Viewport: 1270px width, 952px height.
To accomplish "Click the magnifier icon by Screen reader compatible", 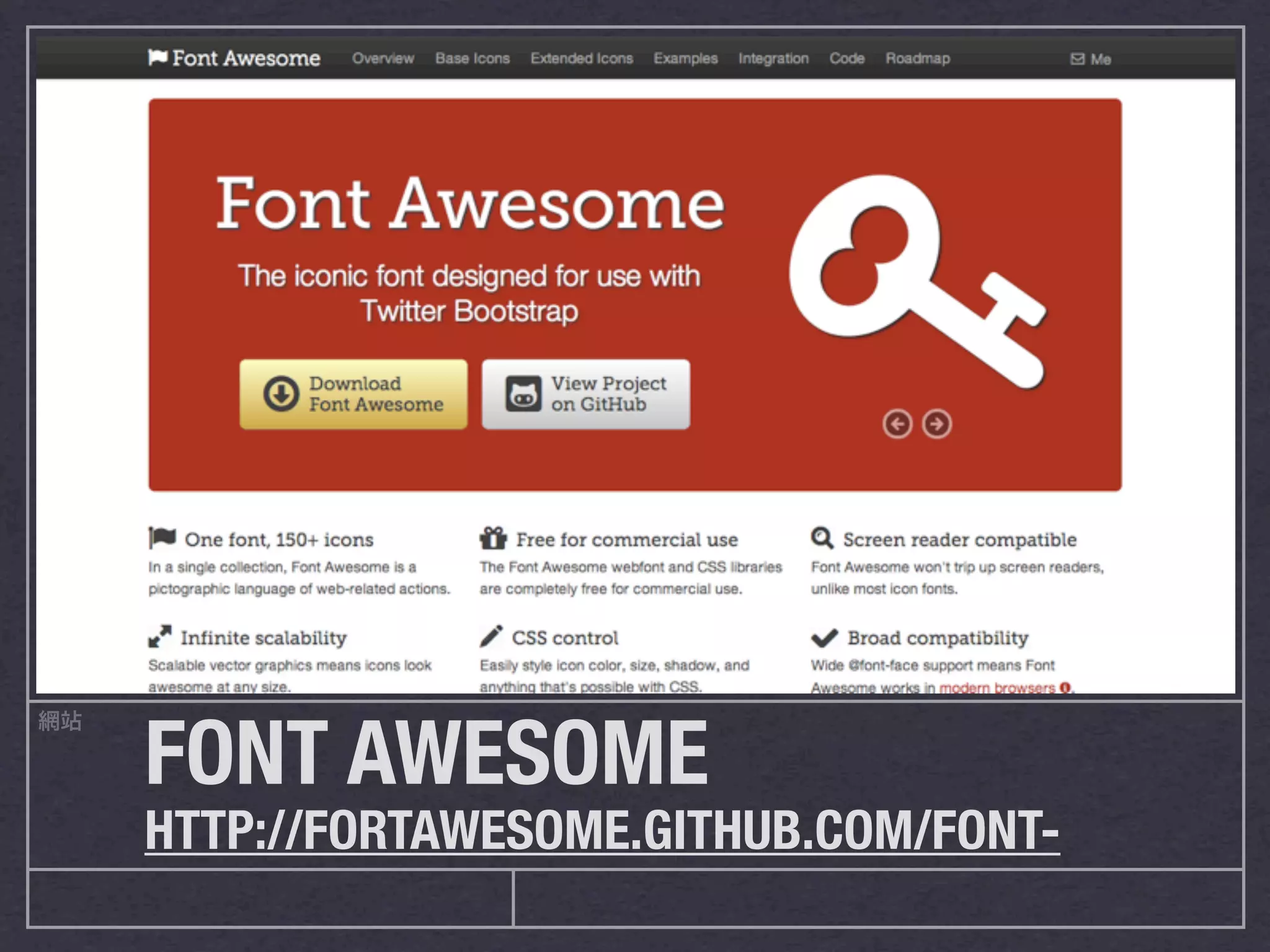I will 822,537.
